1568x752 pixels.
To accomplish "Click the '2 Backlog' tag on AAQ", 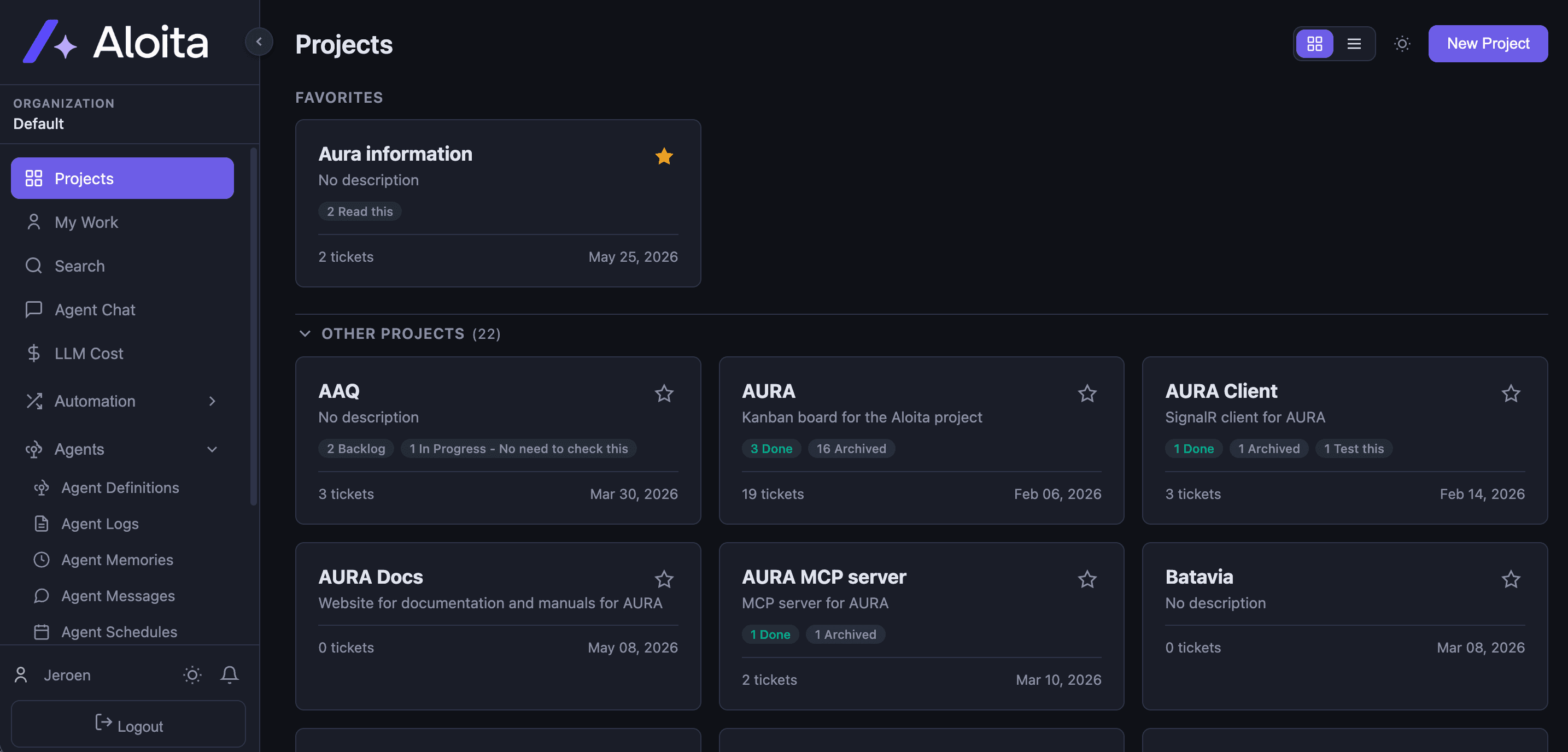I will coord(356,449).
